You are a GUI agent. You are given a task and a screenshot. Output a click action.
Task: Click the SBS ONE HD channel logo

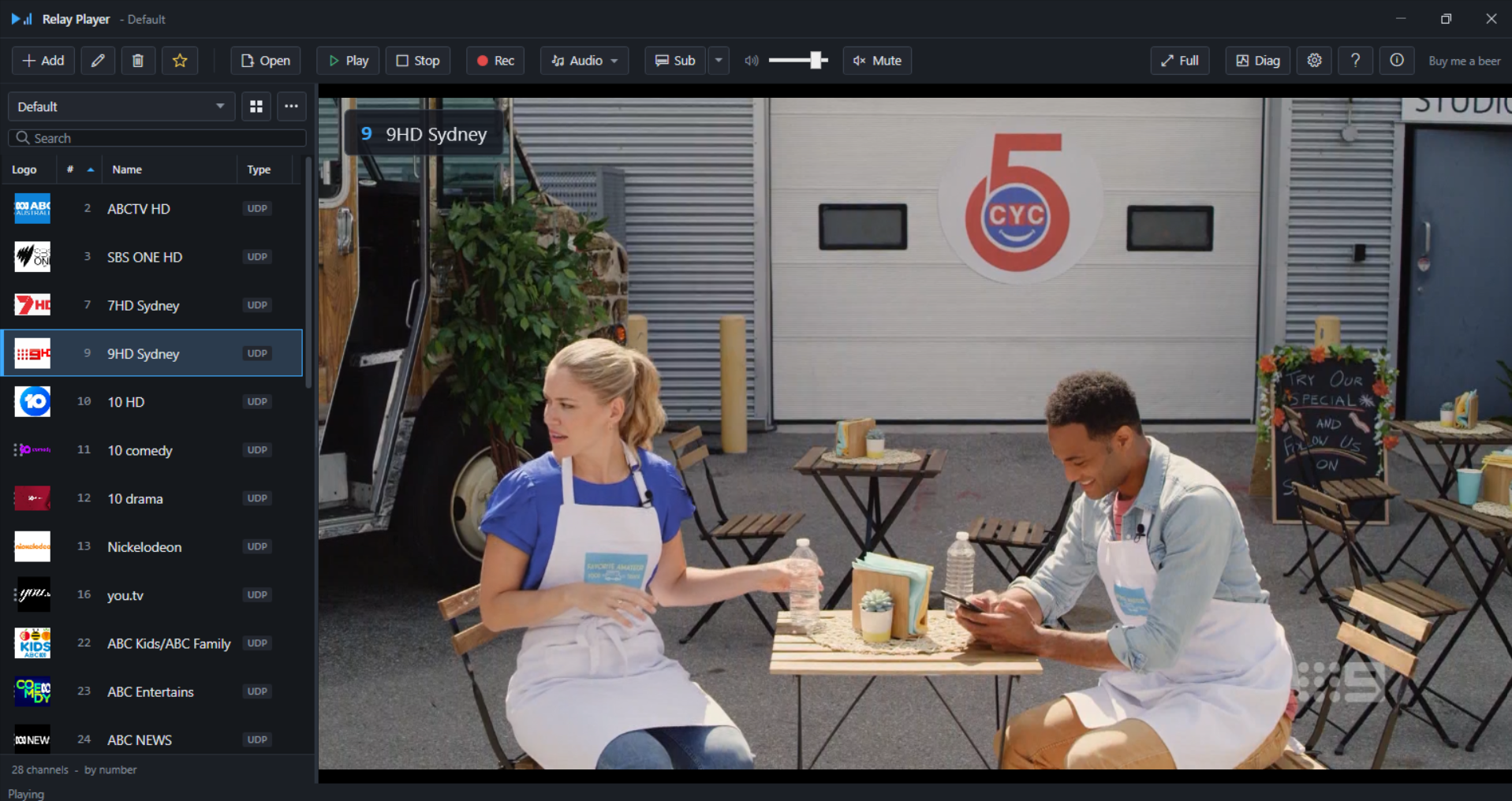[32, 257]
